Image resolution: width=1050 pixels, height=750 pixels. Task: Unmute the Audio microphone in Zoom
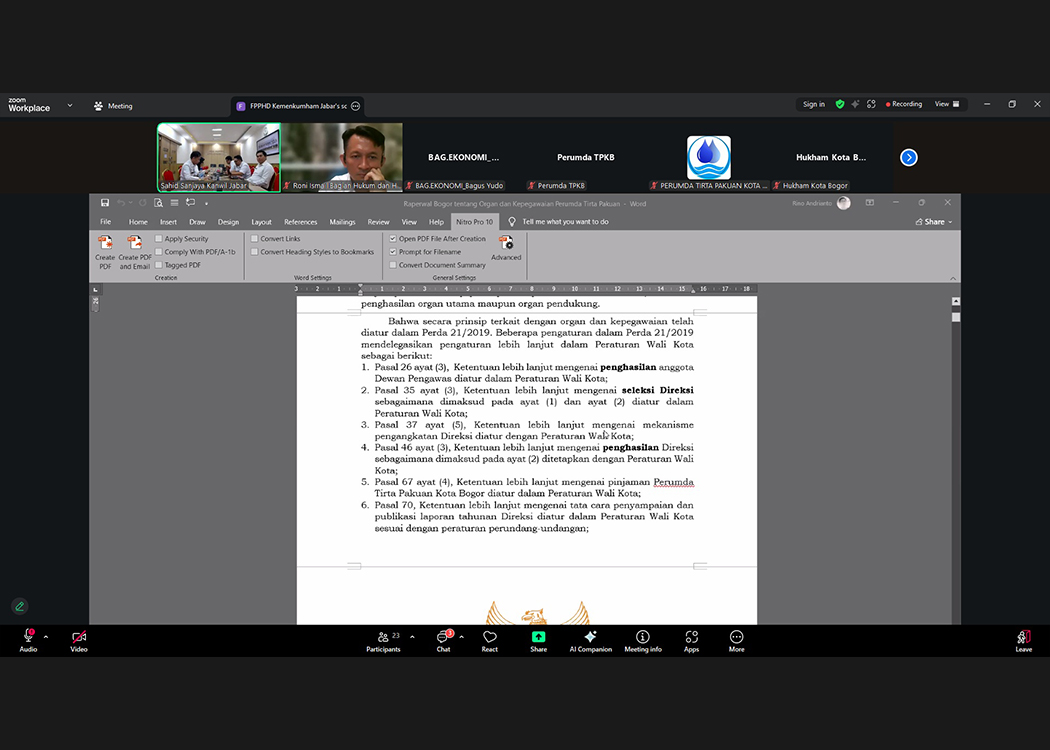[28, 638]
